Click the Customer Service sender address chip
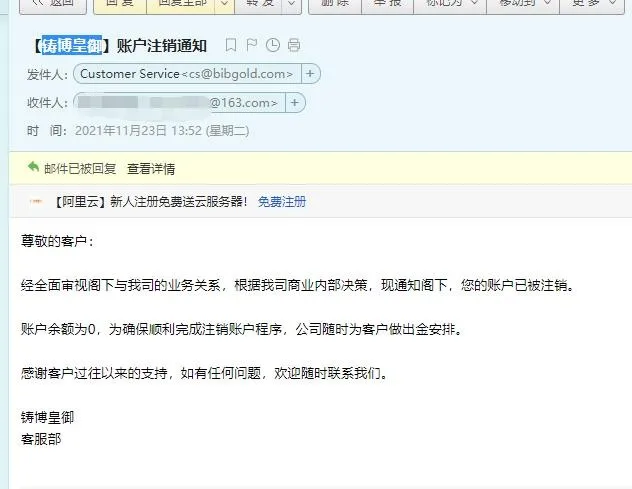 187,74
